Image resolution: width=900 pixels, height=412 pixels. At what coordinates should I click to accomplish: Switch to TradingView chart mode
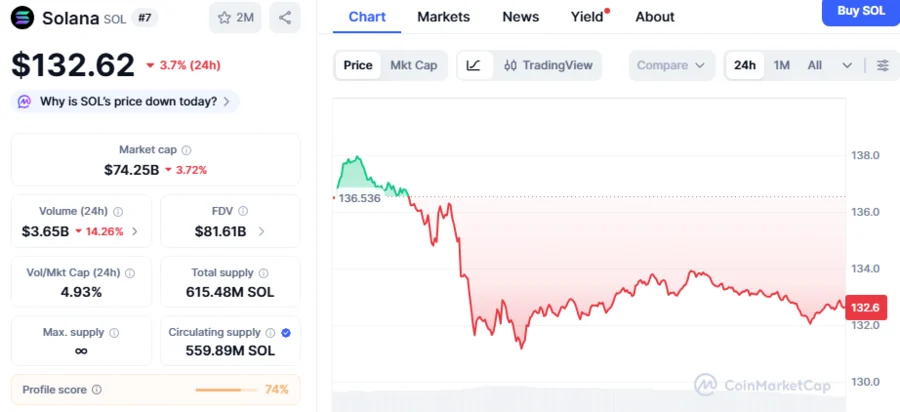(x=549, y=65)
